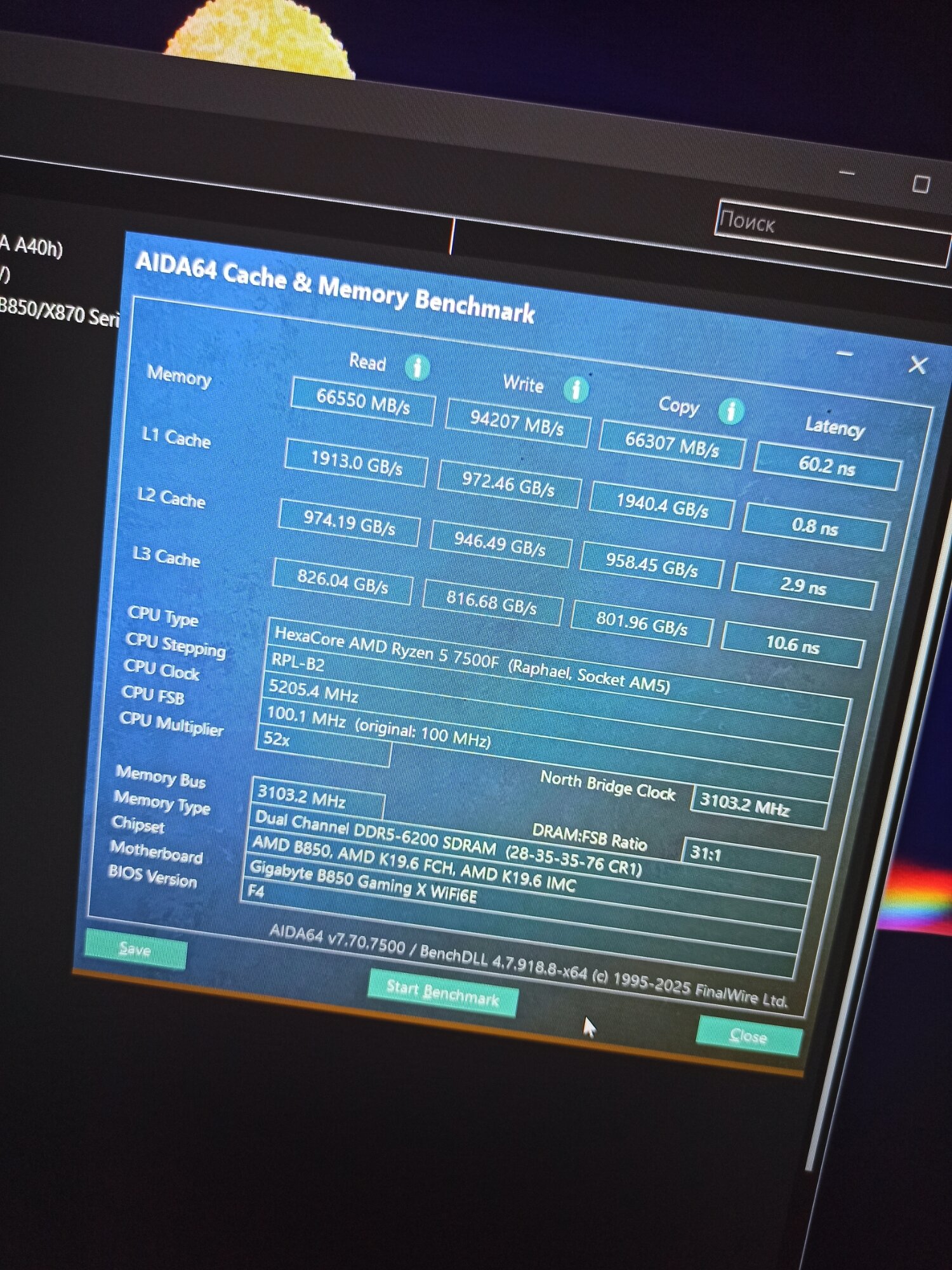This screenshot has width=952, height=1270.
Task: Click the L1 Cache row label
Action: point(176,438)
